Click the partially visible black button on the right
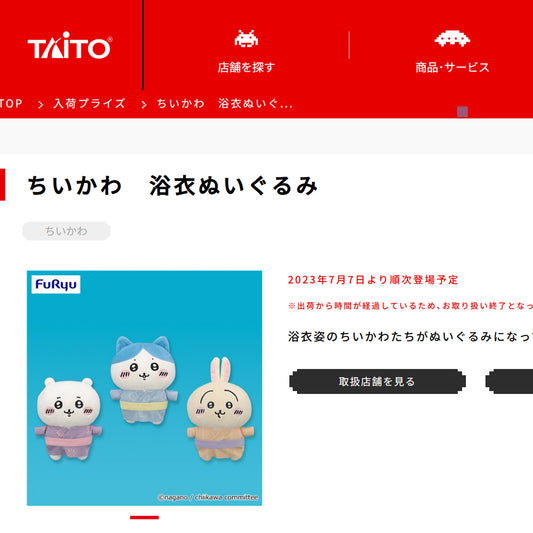 509,381
